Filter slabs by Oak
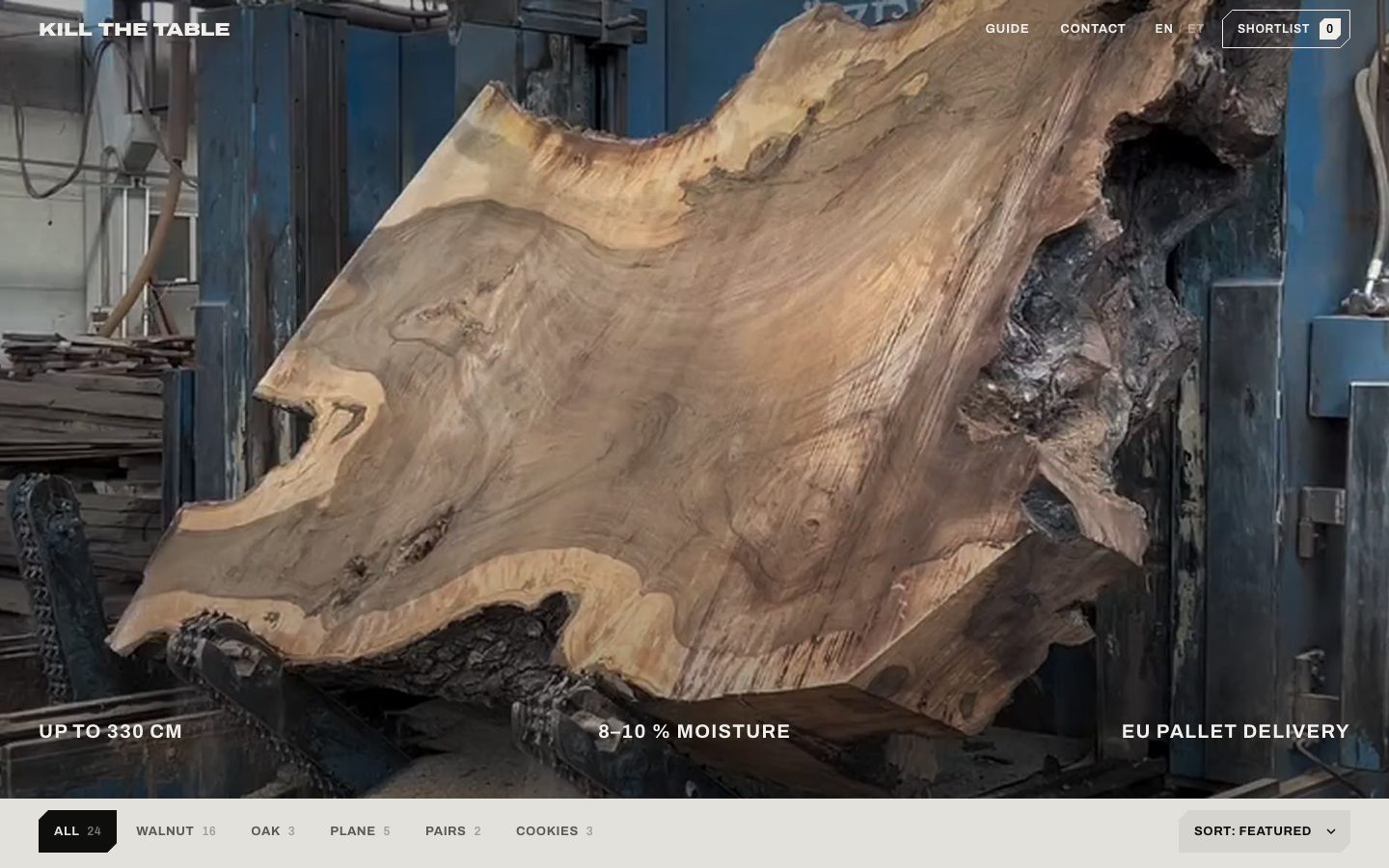 (273, 831)
